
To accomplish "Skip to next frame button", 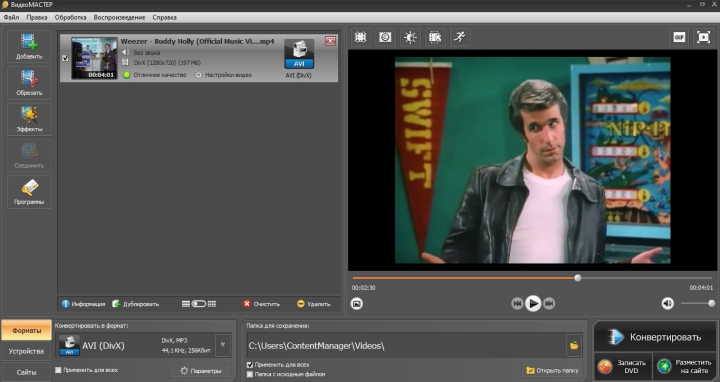I will click(x=549, y=303).
